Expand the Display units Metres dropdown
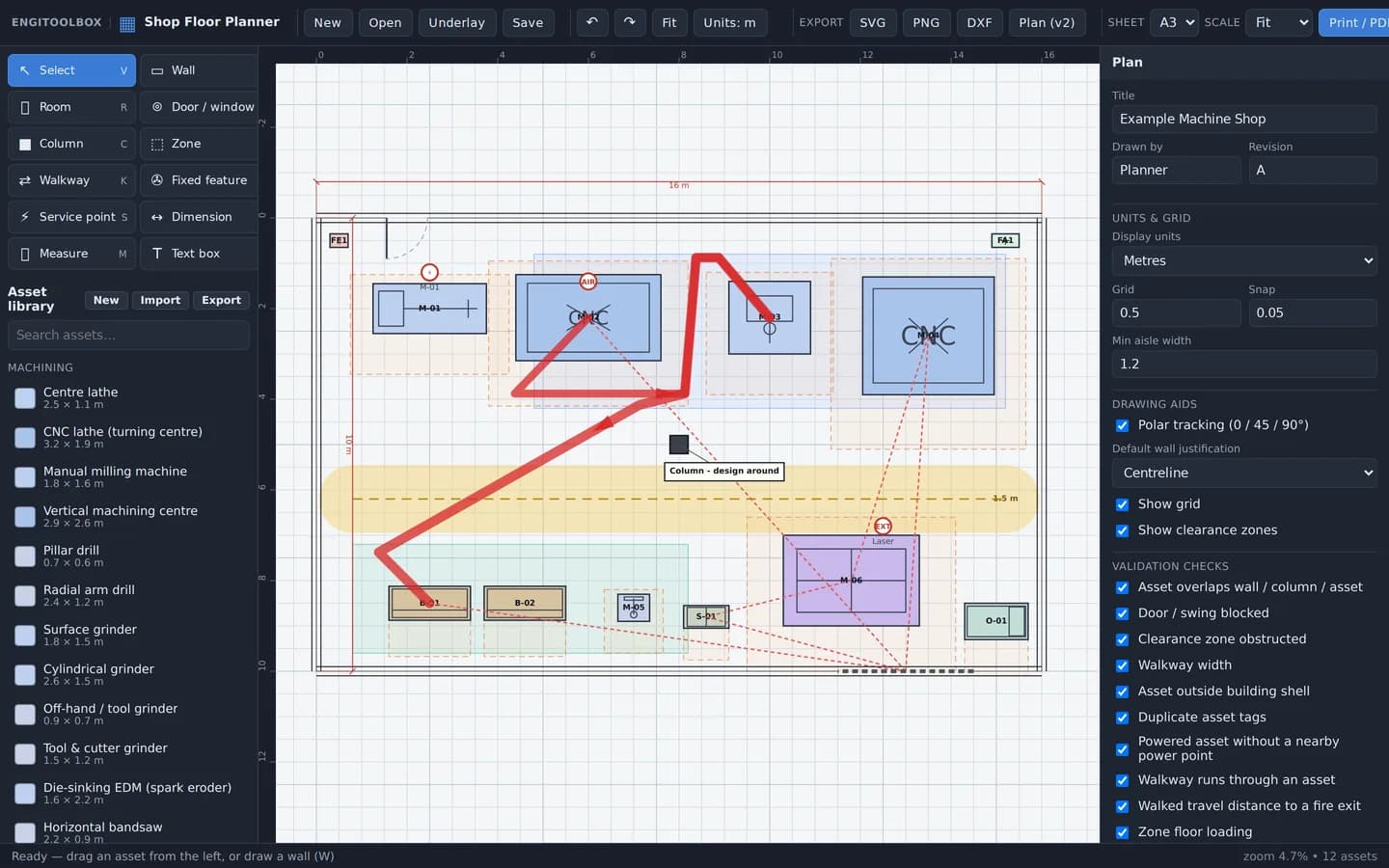This screenshot has height=868, width=1389. click(x=1244, y=260)
